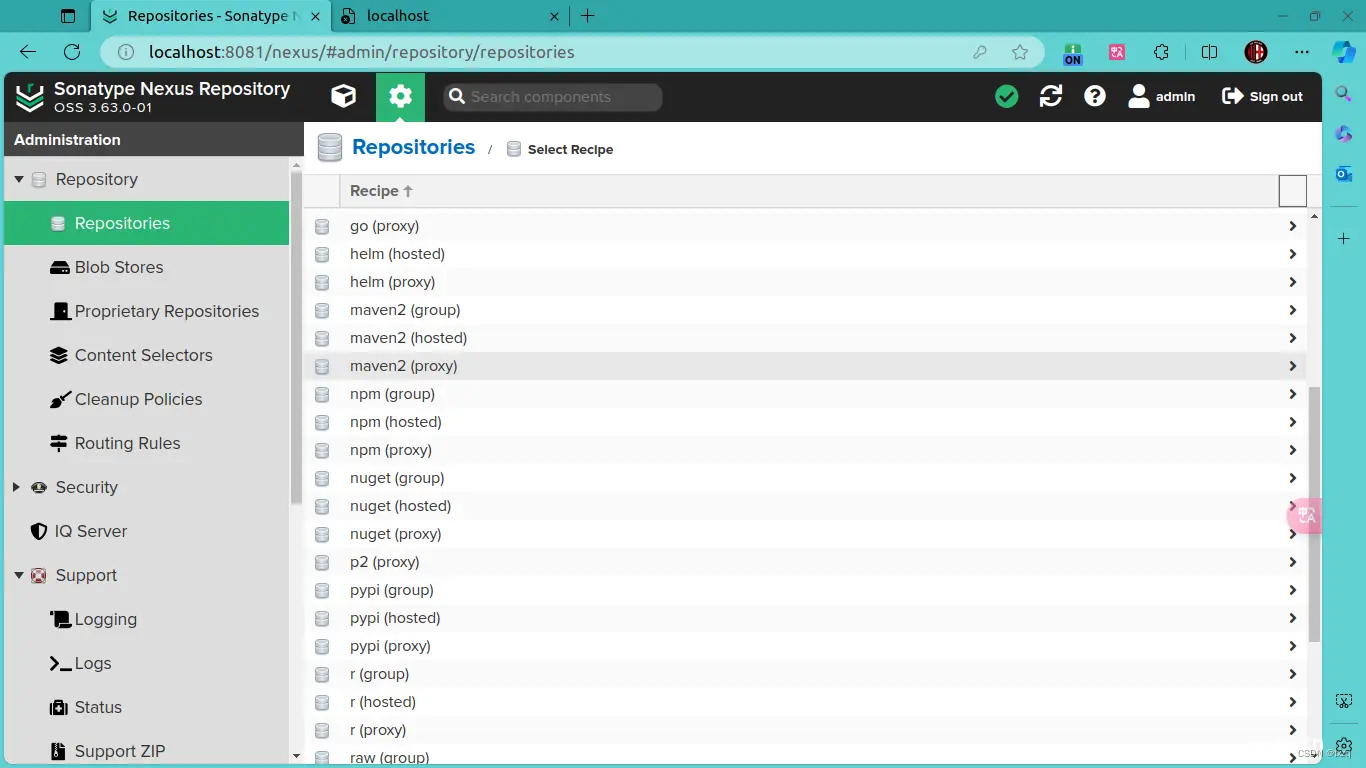Select the pypi (group) recipe
Image resolution: width=1366 pixels, height=768 pixels.
(805, 590)
